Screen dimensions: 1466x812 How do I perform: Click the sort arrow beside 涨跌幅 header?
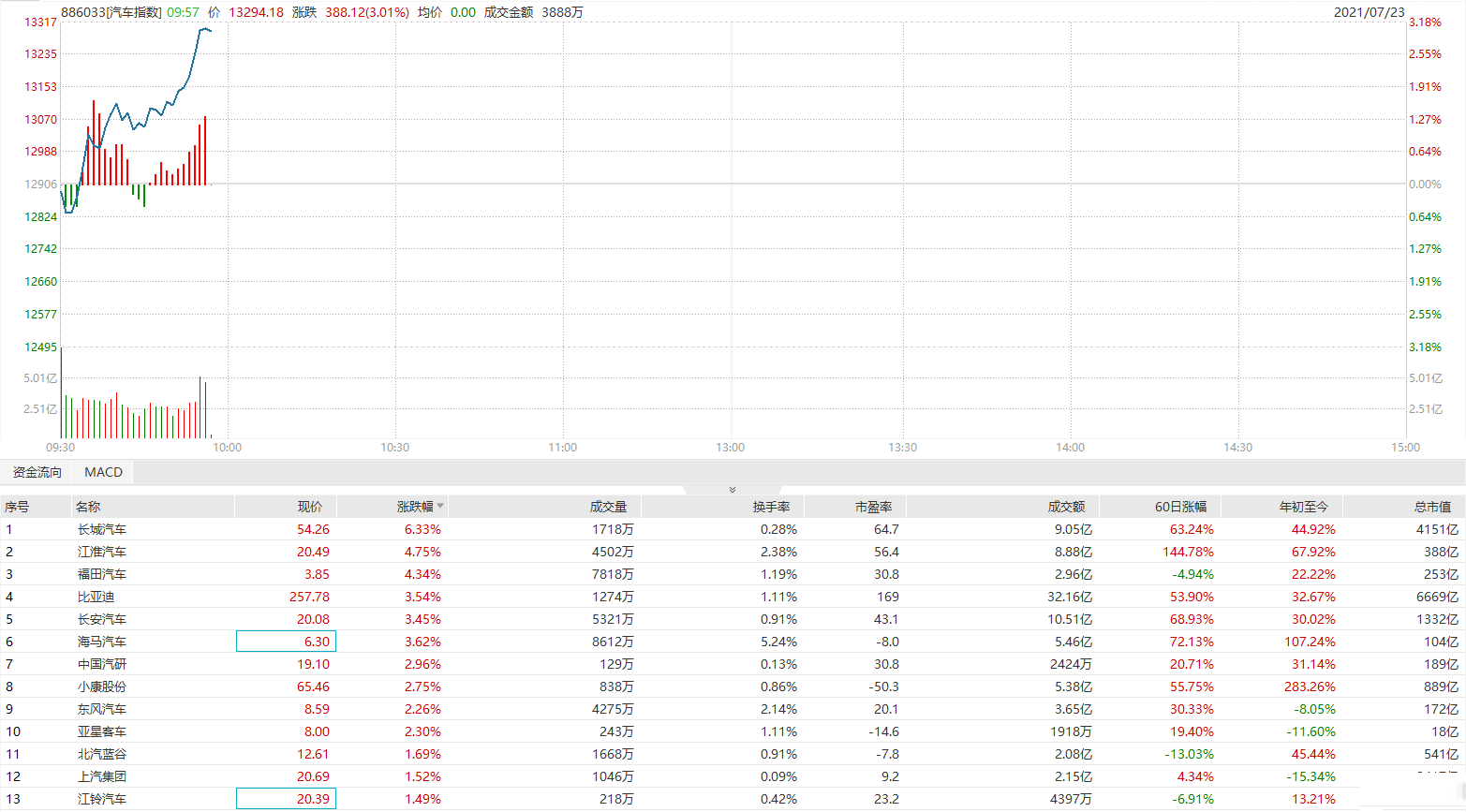pos(440,506)
